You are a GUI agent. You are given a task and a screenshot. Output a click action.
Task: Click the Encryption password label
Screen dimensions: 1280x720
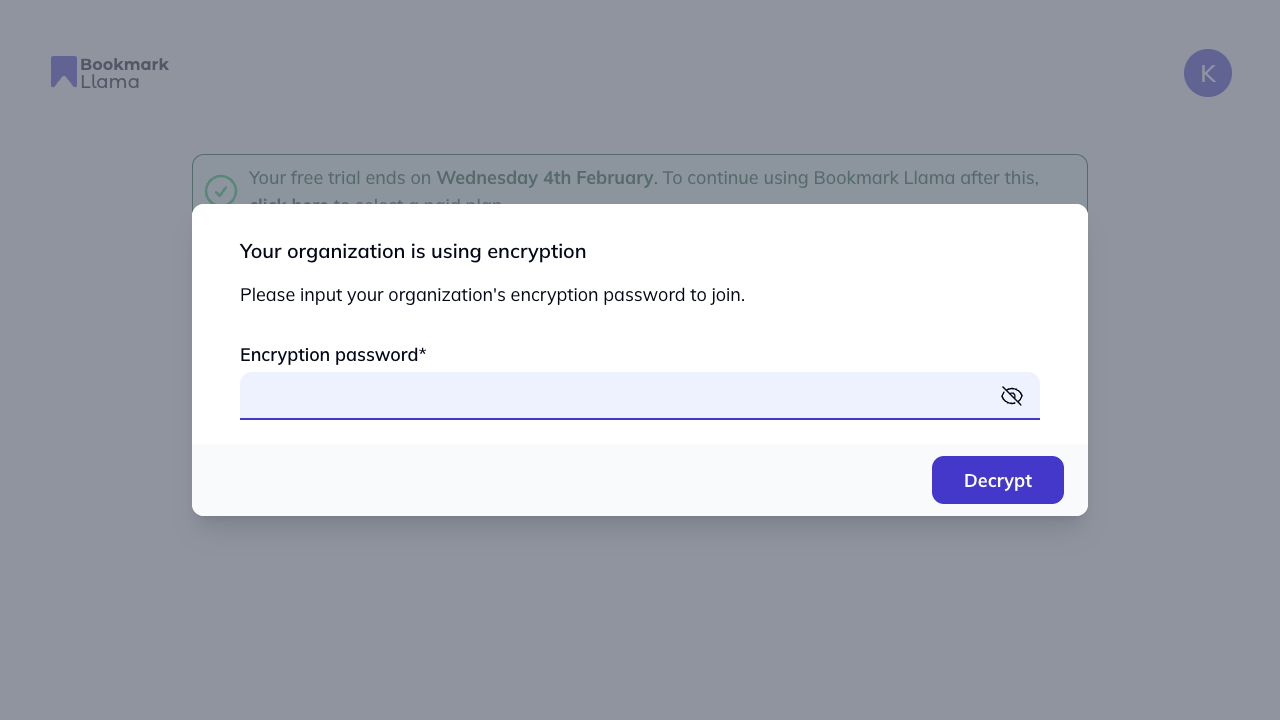[x=332, y=355]
